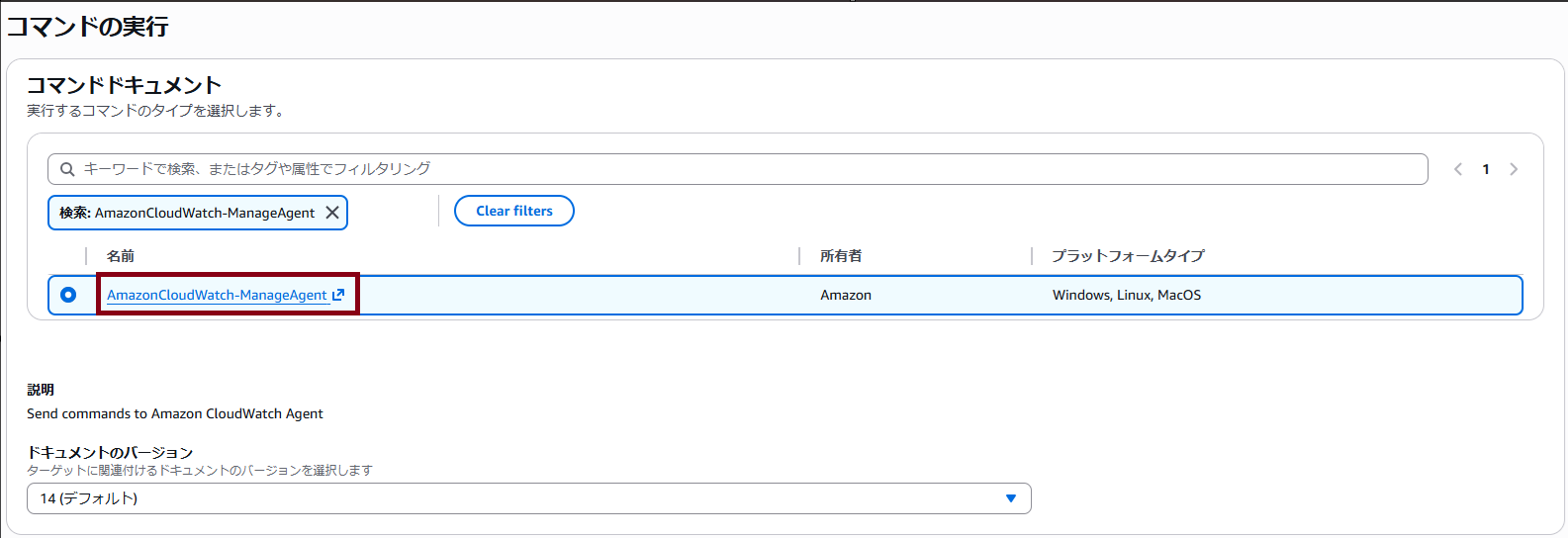Screen dimensions: 1568x538
Task: Go to the next results page
Action: coord(1514,169)
